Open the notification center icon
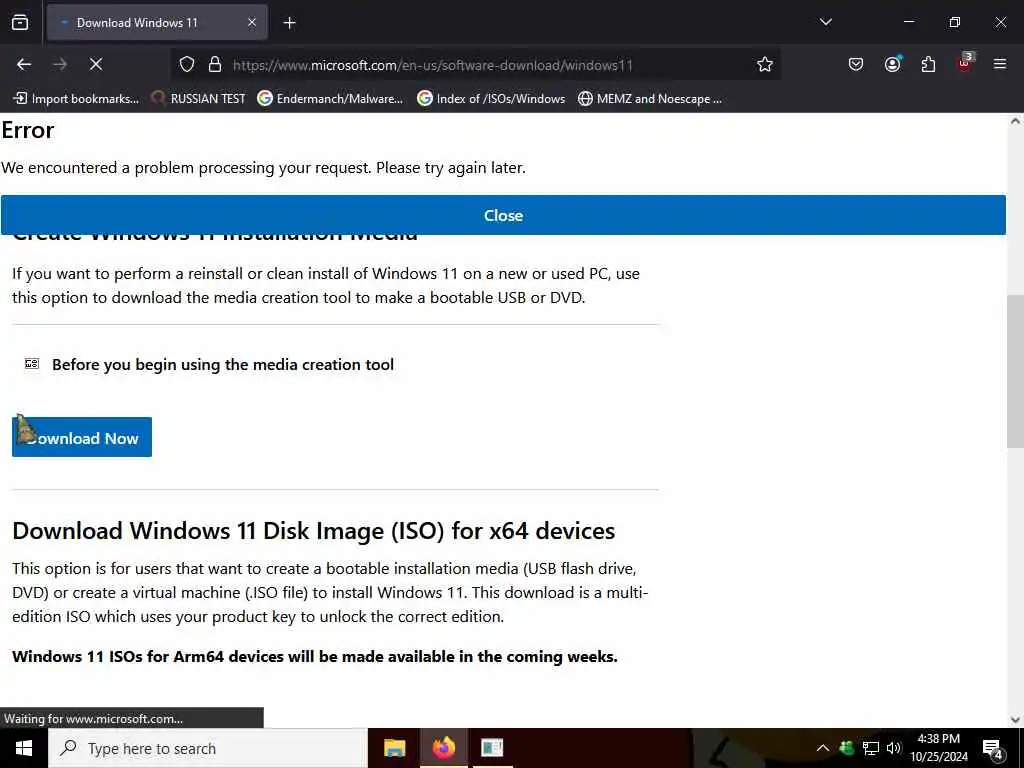This screenshot has width=1024, height=768. point(993,748)
